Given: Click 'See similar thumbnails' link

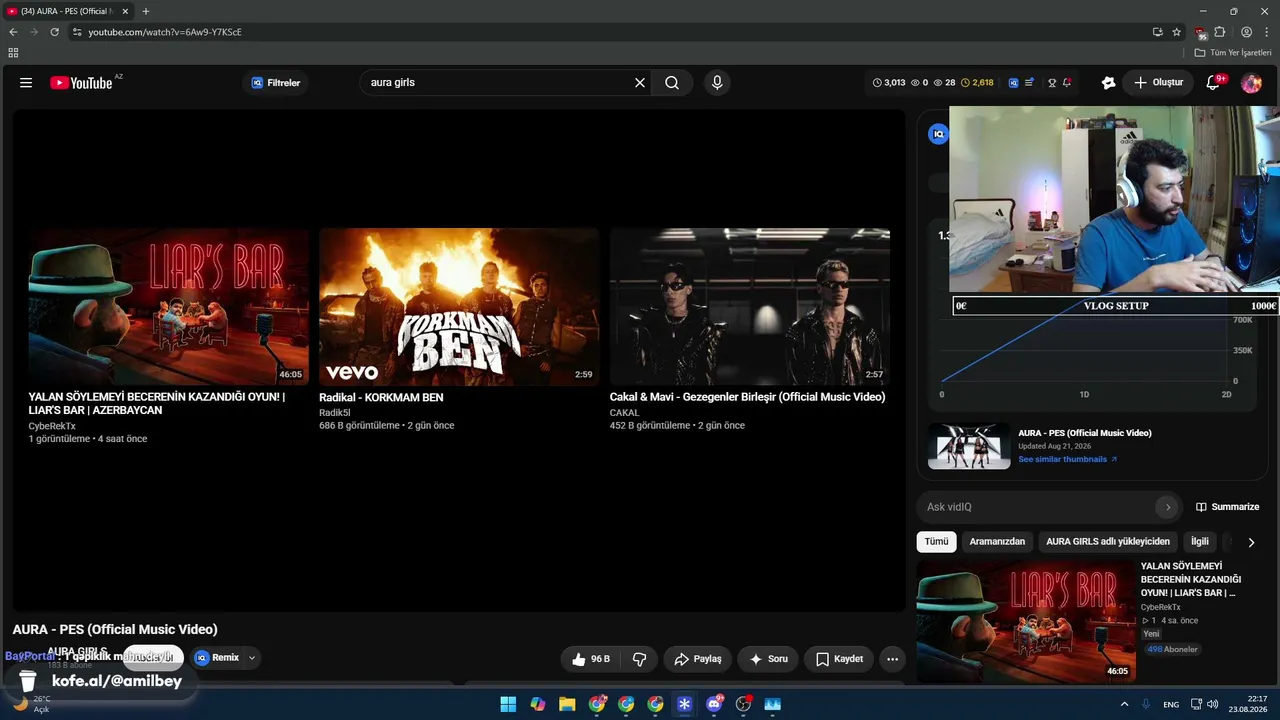Looking at the screenshot, I should coord(1067,460).
